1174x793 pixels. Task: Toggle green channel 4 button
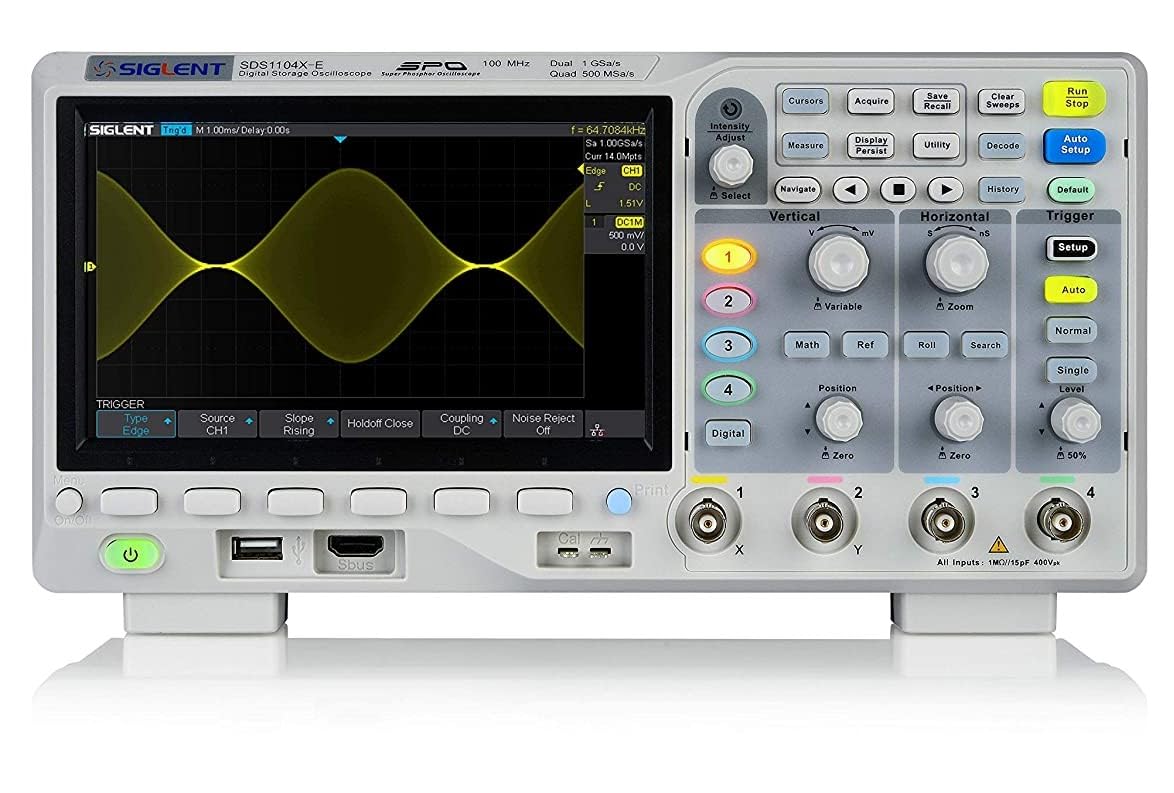pyautogui.click(x=729, y=389)
